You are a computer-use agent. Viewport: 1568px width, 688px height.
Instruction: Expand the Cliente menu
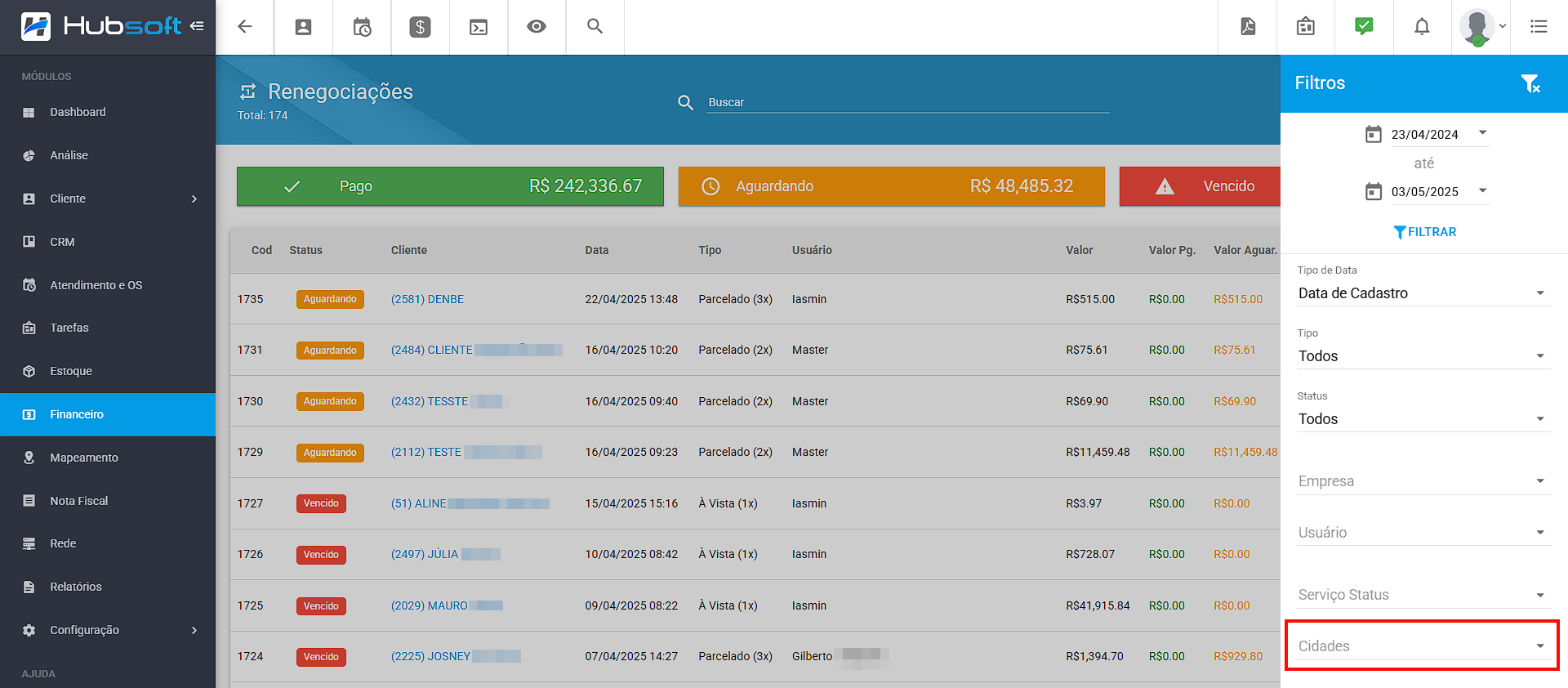108,199
